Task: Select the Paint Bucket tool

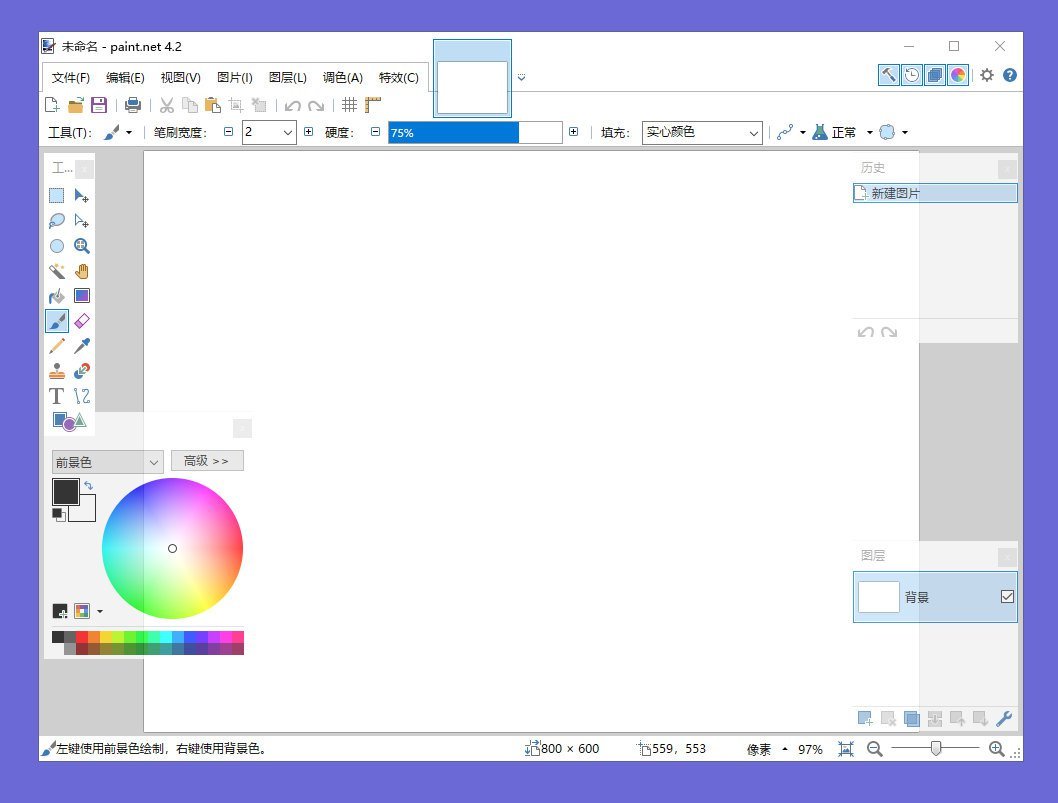Action: tap(57, 295)
